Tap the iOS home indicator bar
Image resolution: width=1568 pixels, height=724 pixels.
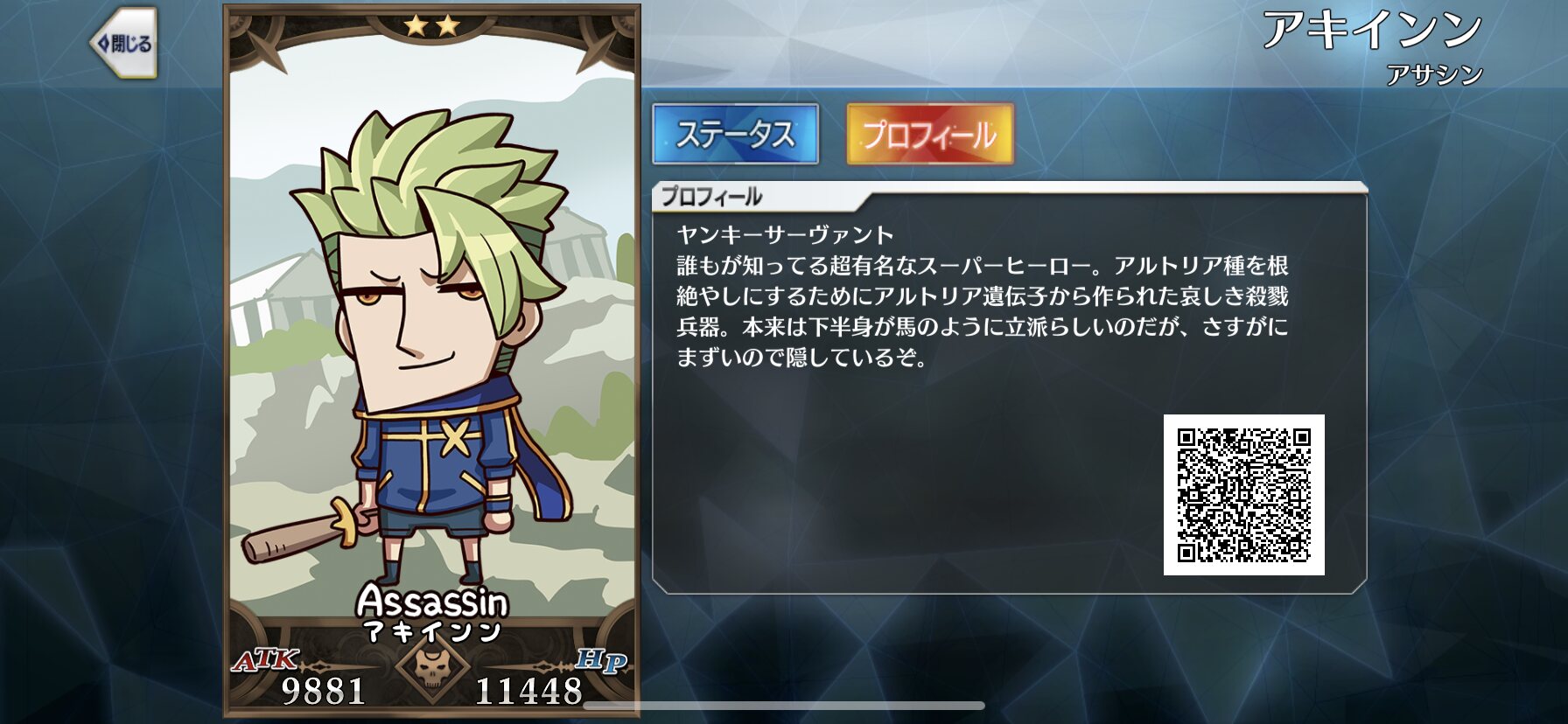click(x=784, y=706)
